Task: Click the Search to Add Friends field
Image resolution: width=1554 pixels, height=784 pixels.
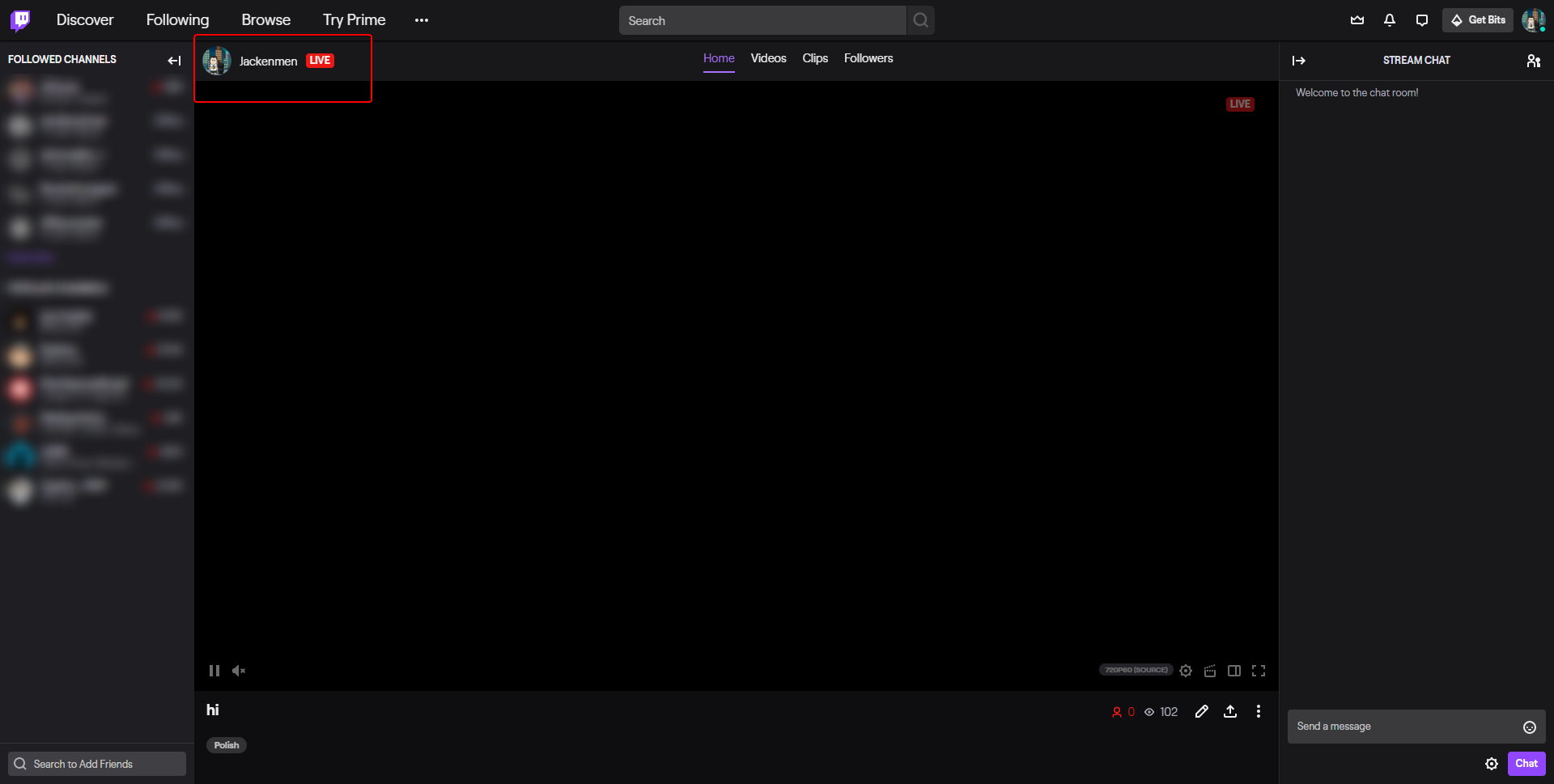Action: [96, 763]
